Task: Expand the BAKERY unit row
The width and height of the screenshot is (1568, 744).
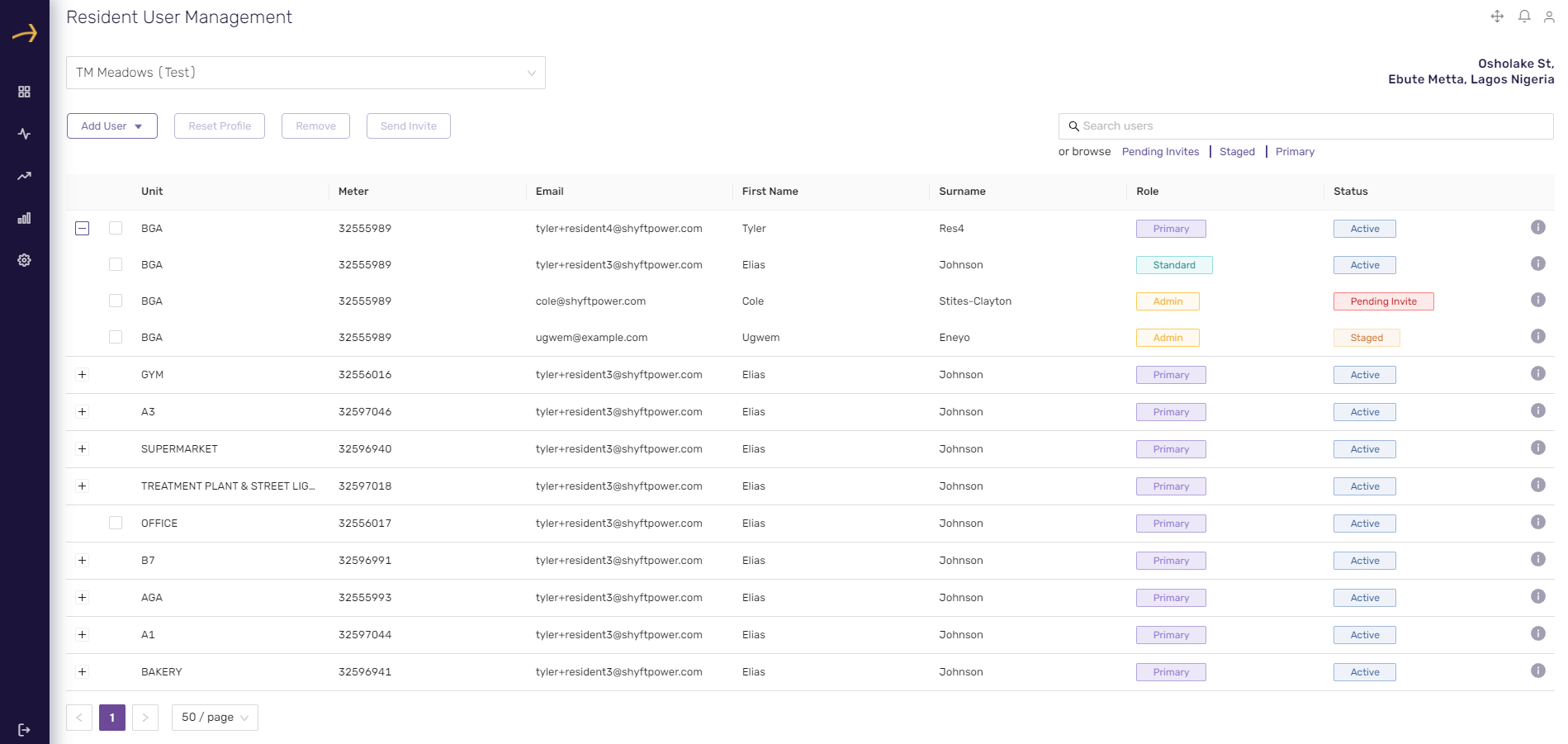Action: pyautogui.click(x=82, y=672)
